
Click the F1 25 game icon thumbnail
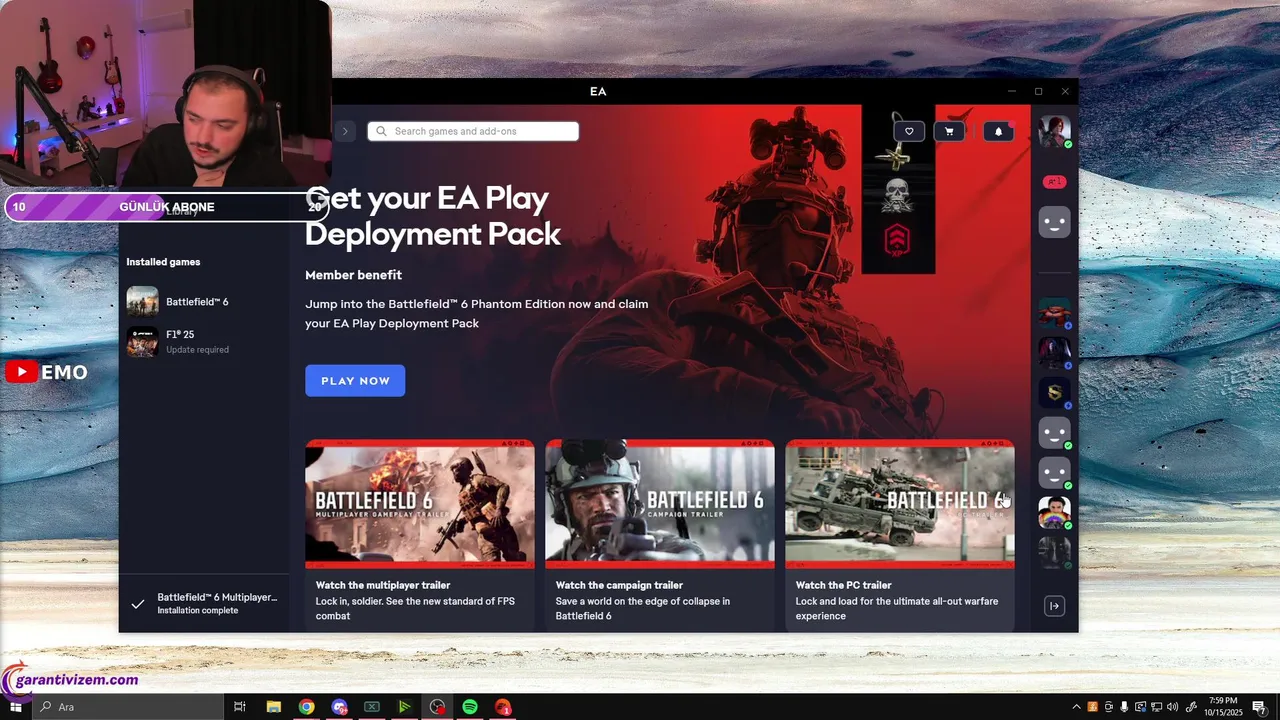click(x=142, y=342)
